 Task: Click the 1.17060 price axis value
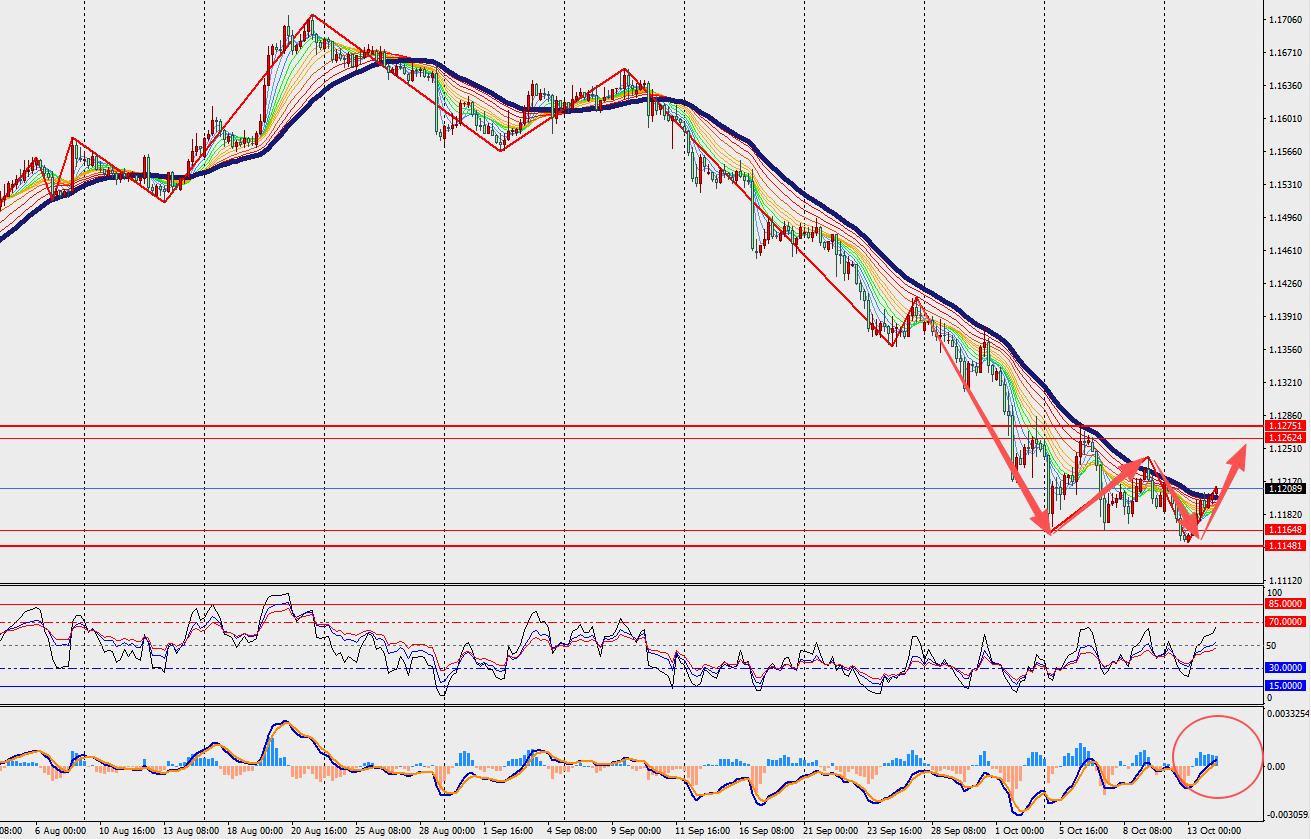point(1286,20)
